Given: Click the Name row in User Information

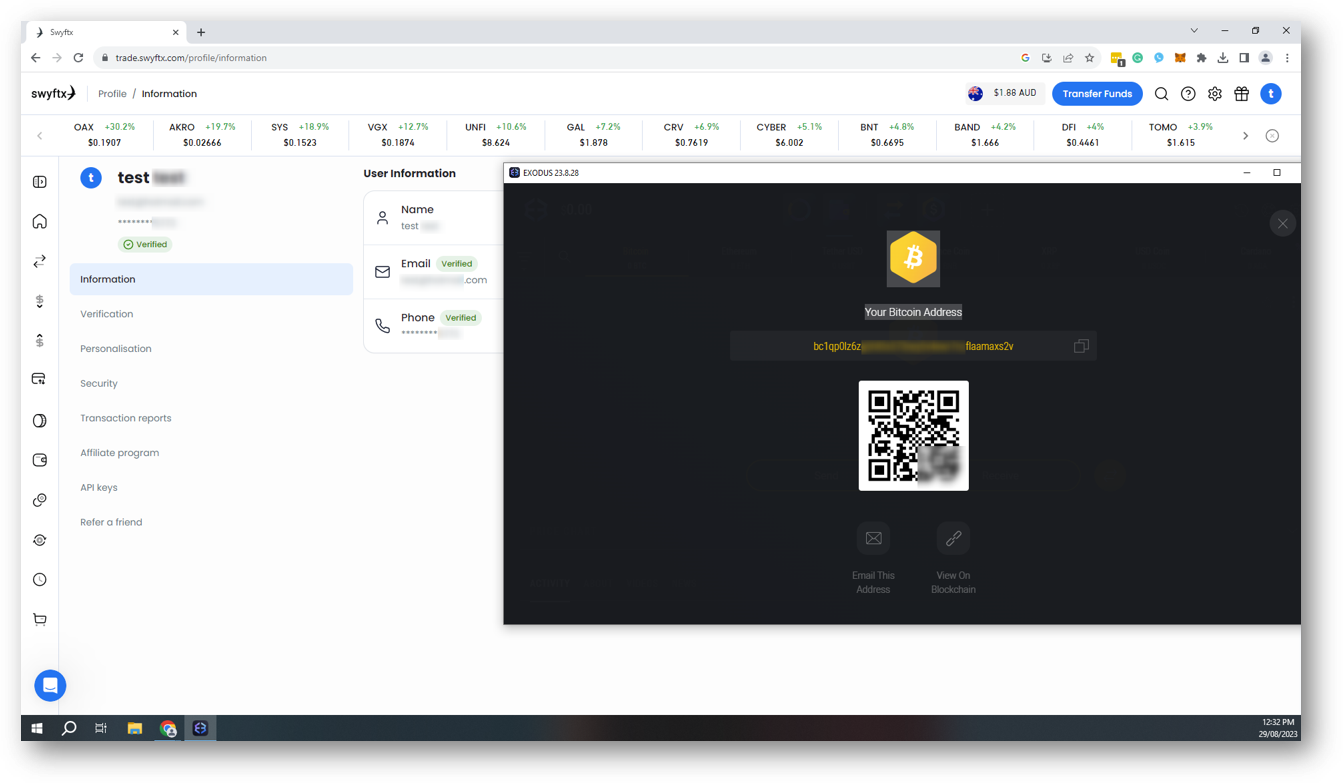Looking at the screenshot, I should [434, 217].
